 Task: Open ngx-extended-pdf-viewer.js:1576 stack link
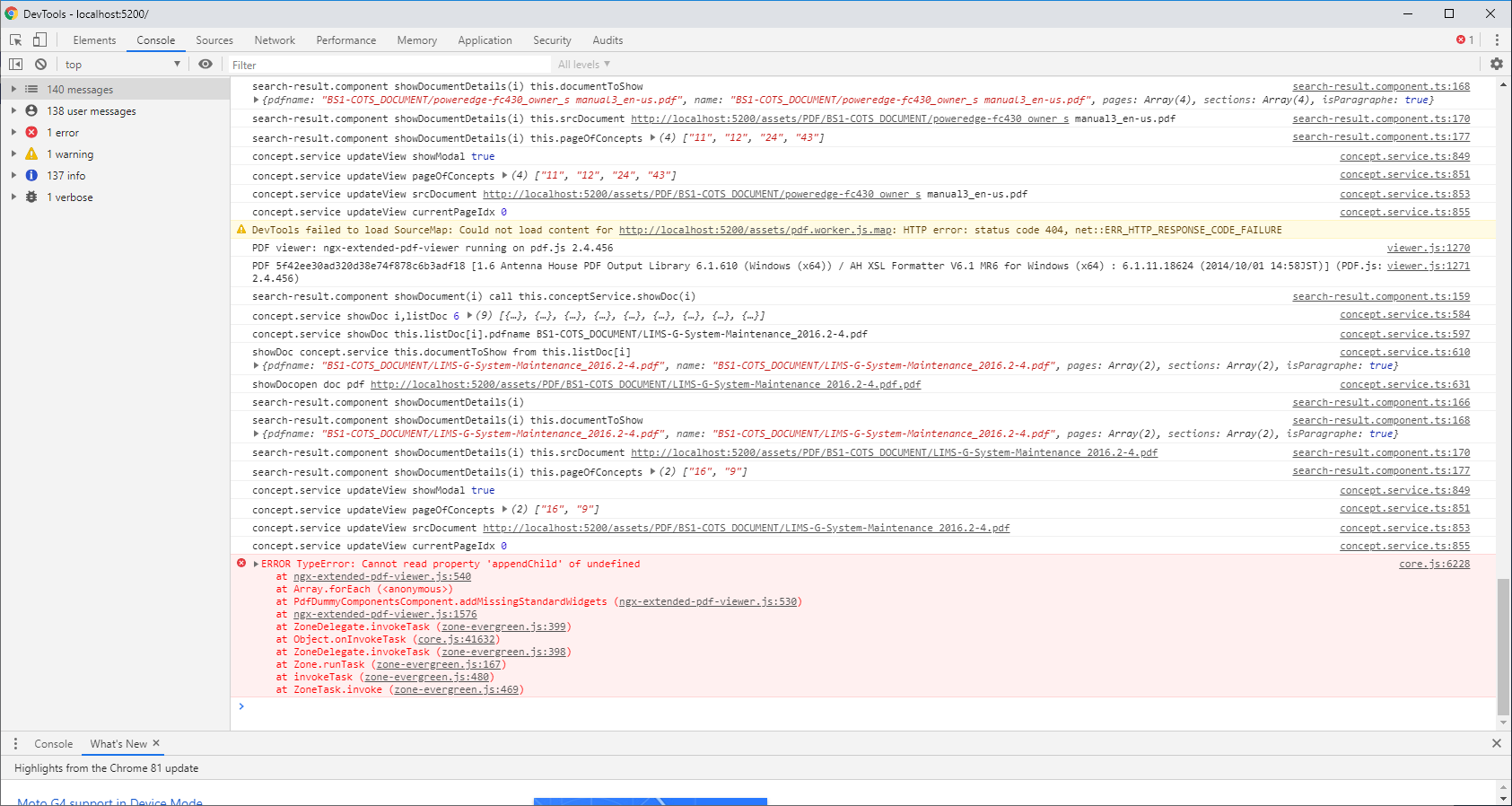click(x=385, y=615)
